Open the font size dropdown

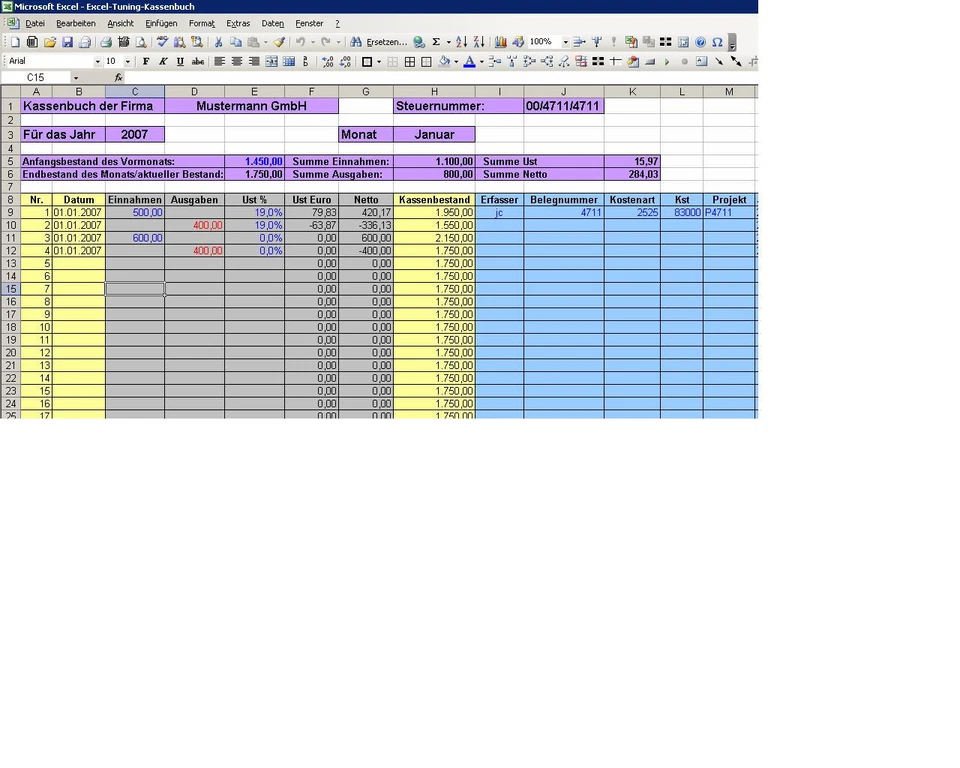[127, 61]
